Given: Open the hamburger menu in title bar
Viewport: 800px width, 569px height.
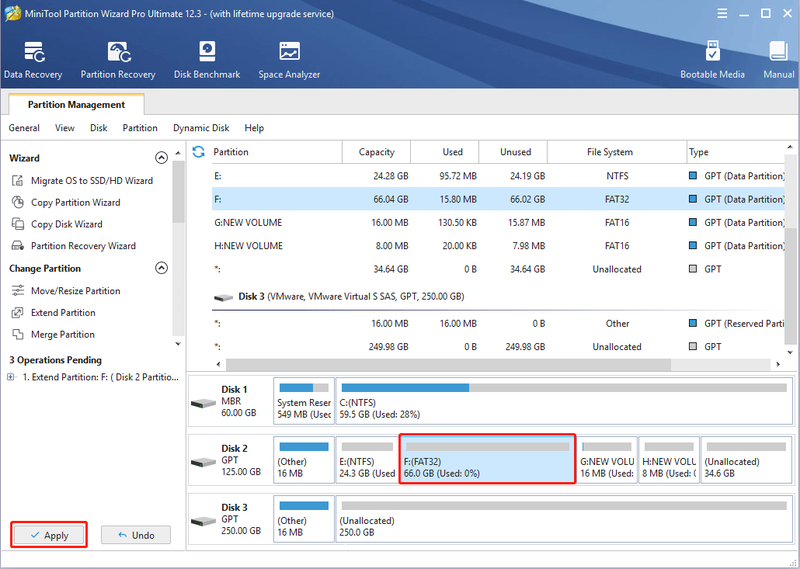Looking at the screenshot, I should tap(722, 13).
